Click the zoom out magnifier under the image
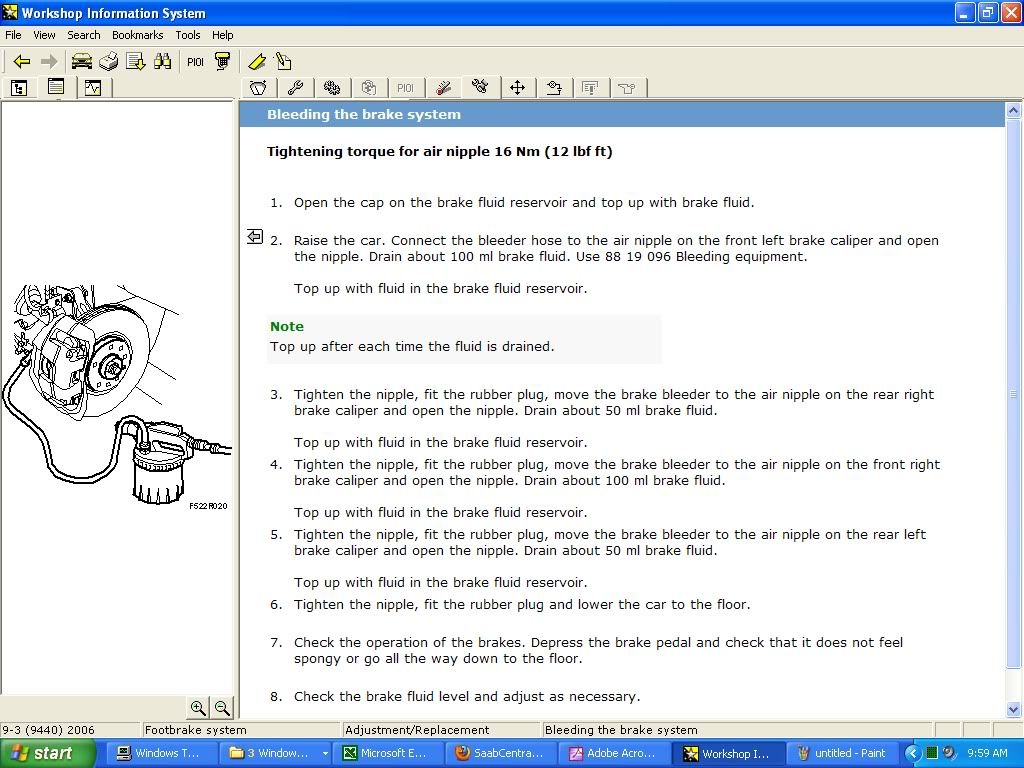The image size is (1024, 768). (222, 708)
